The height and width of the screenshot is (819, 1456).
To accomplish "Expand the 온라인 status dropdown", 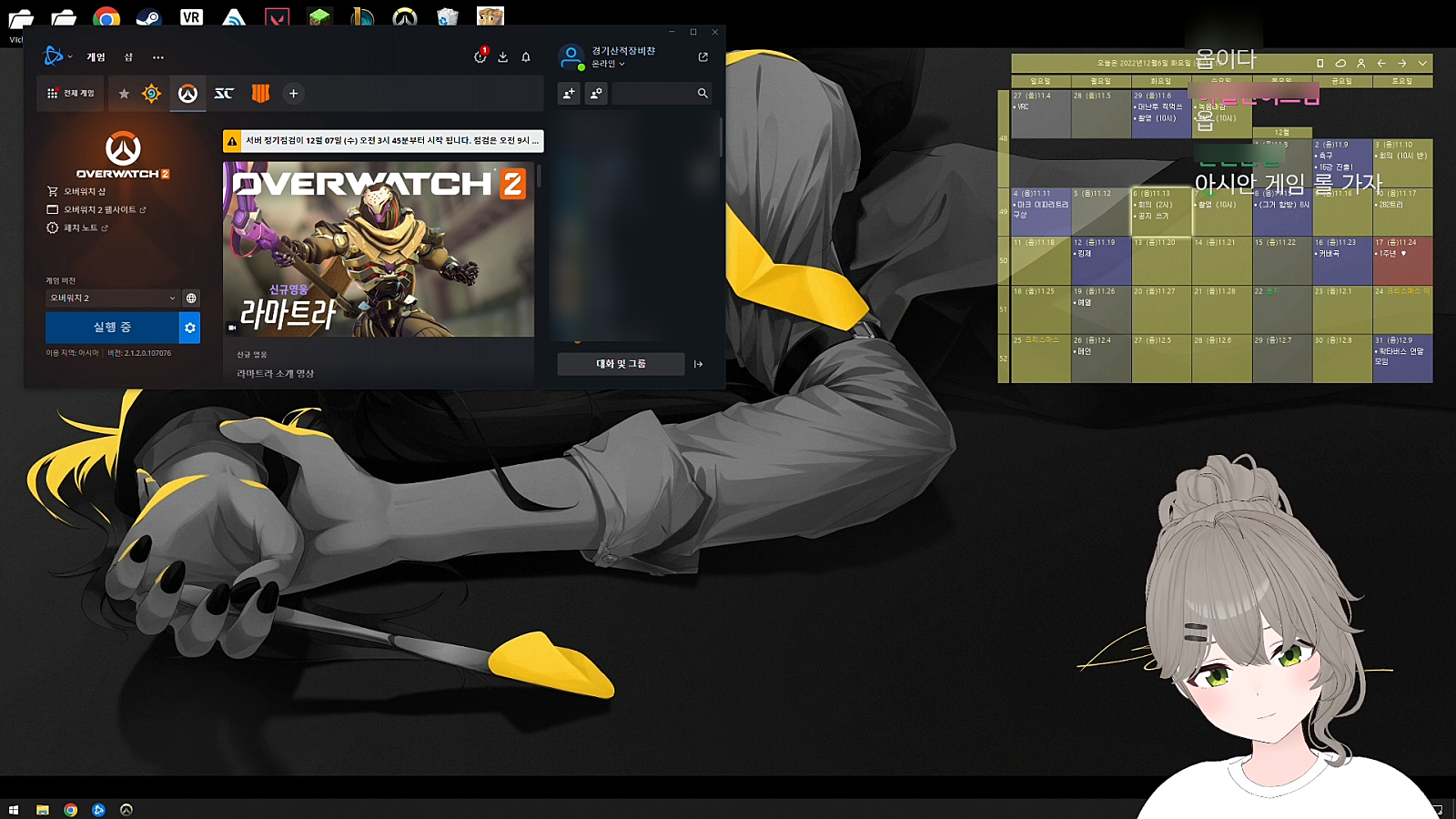I will click(608, 65).
